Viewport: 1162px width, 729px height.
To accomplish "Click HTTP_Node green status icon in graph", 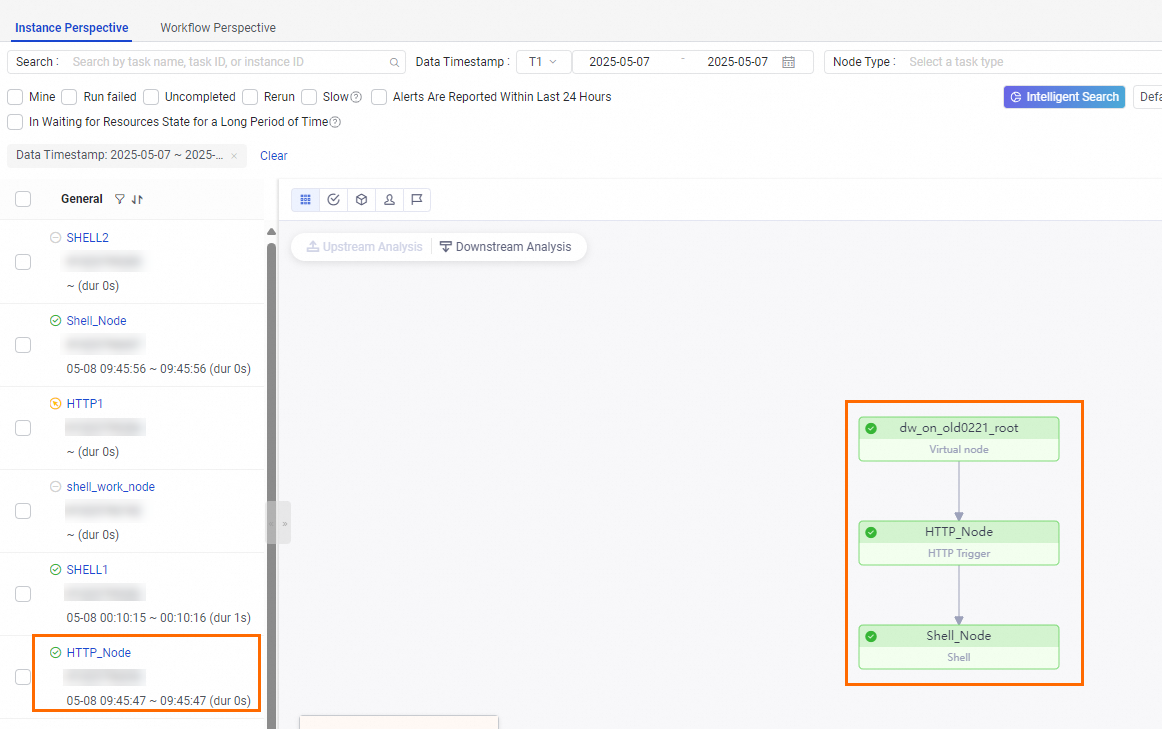I will (872, 533).
